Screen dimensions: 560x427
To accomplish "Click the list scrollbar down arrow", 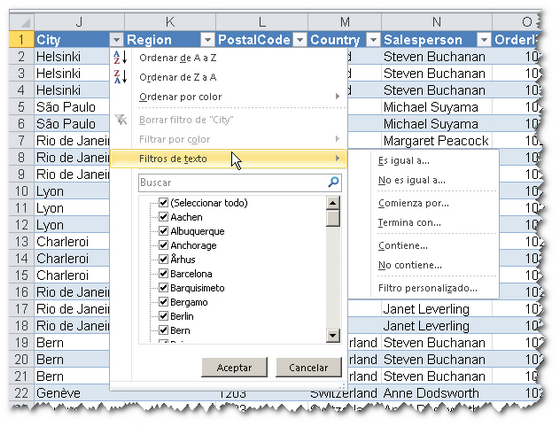I will 333,335.
